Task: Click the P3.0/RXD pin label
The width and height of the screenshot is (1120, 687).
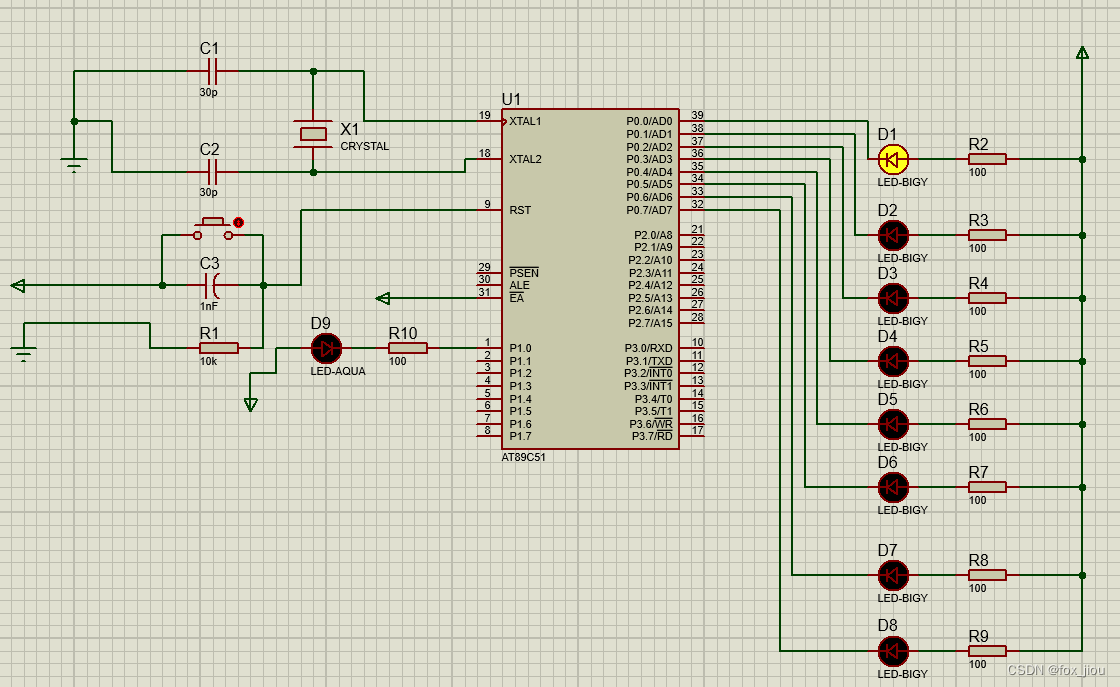Action: [x=649, y=348]
